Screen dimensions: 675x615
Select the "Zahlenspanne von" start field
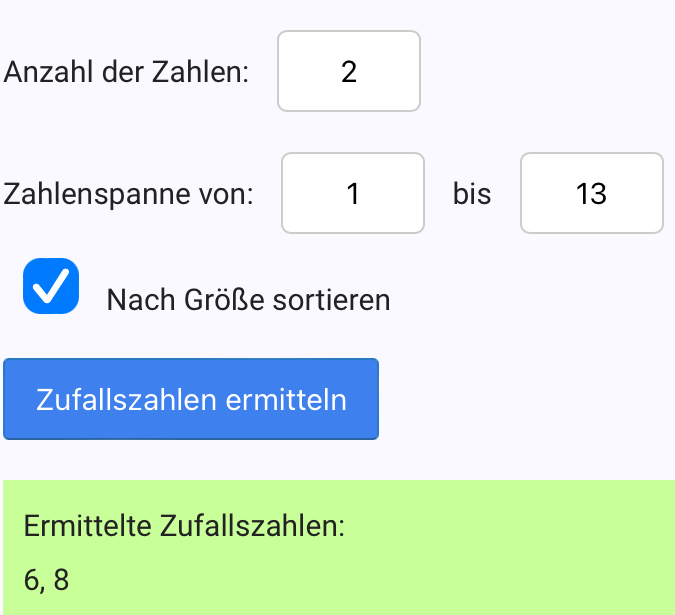pyautogui.click(x=353, y=194)
